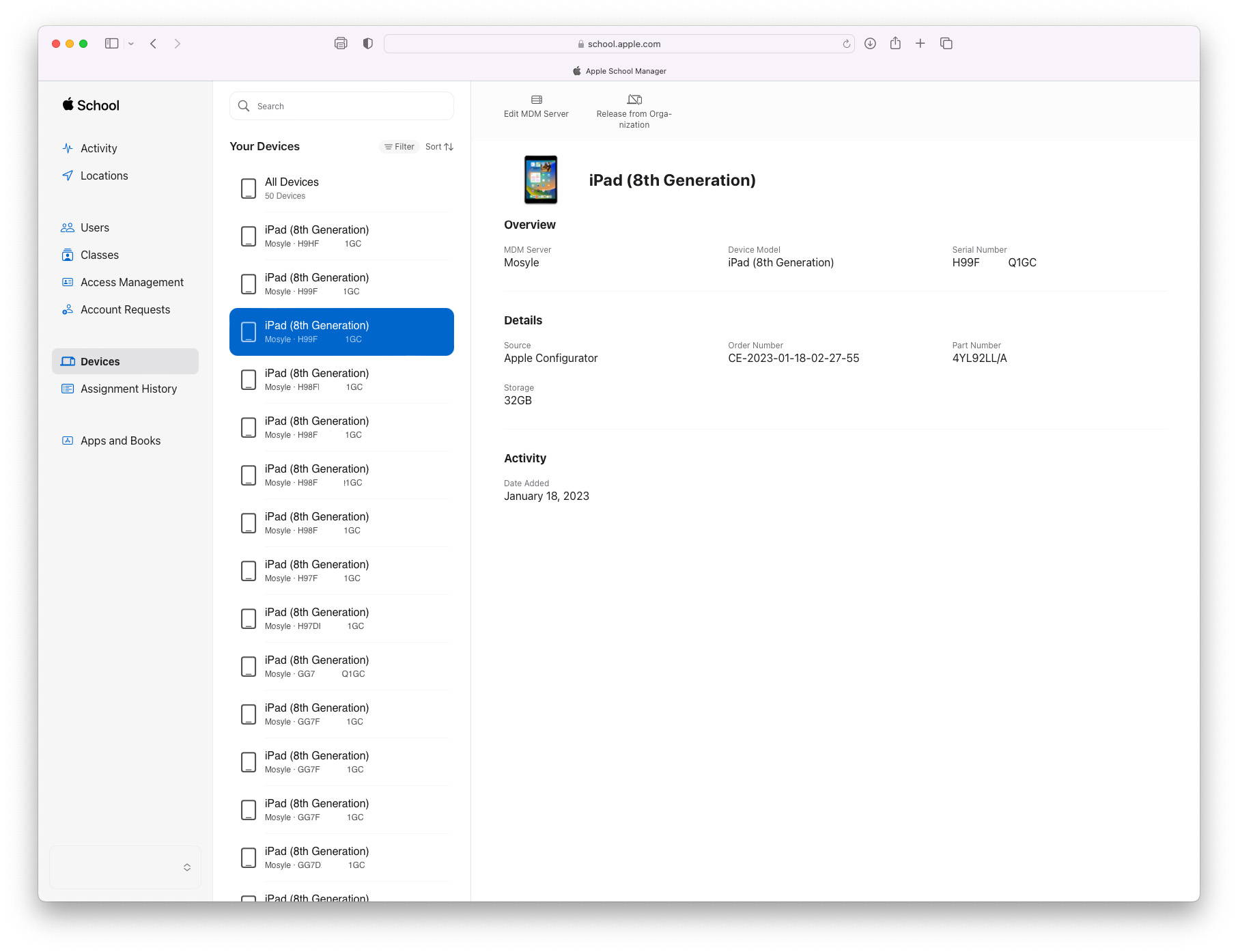Open Account Requests

click(x=125, y=309)
